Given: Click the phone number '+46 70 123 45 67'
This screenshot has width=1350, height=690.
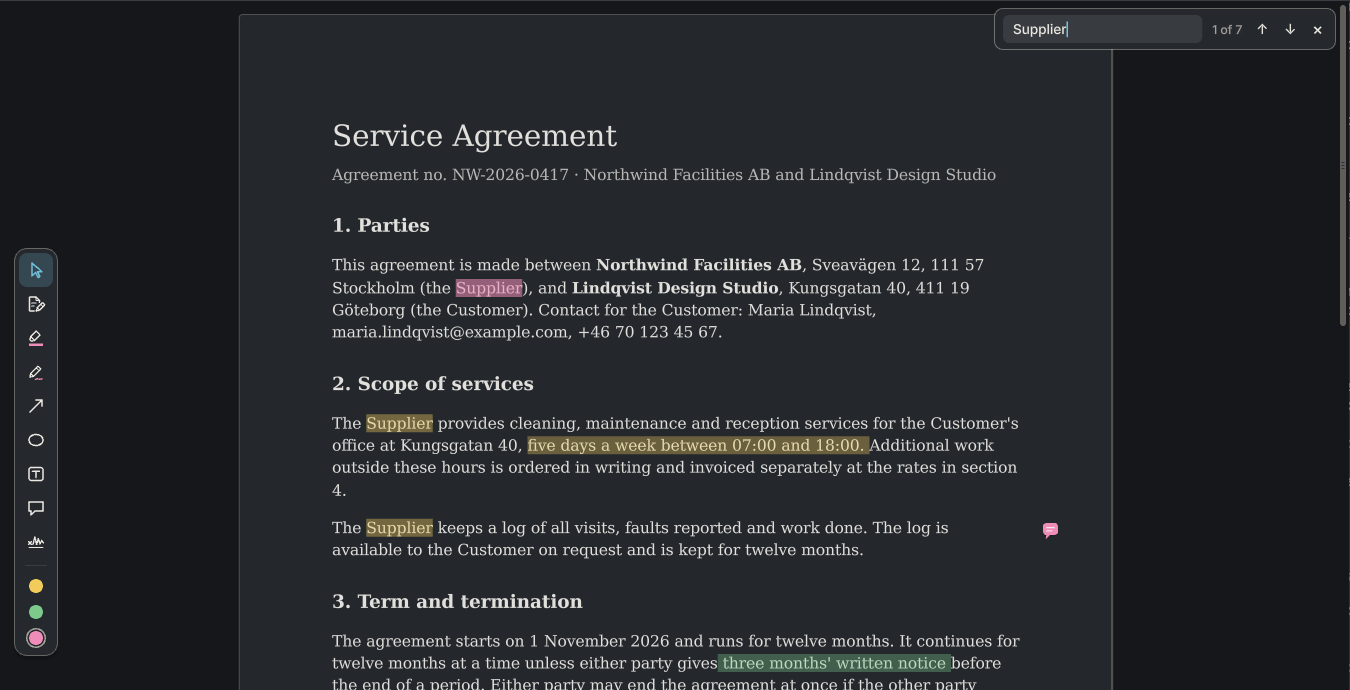Looking at the screenshot, I should point(648,332).
